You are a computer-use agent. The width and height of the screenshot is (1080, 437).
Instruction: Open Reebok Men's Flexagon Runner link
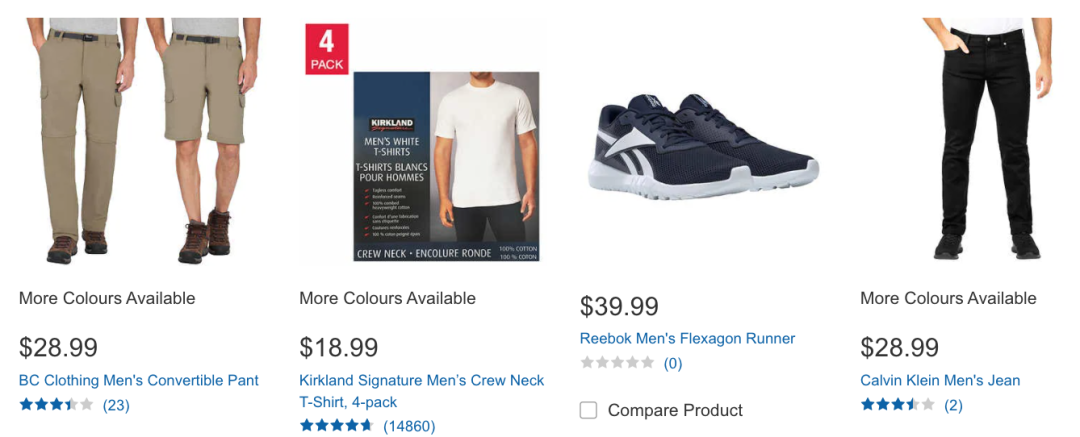(x=688, y=338)
